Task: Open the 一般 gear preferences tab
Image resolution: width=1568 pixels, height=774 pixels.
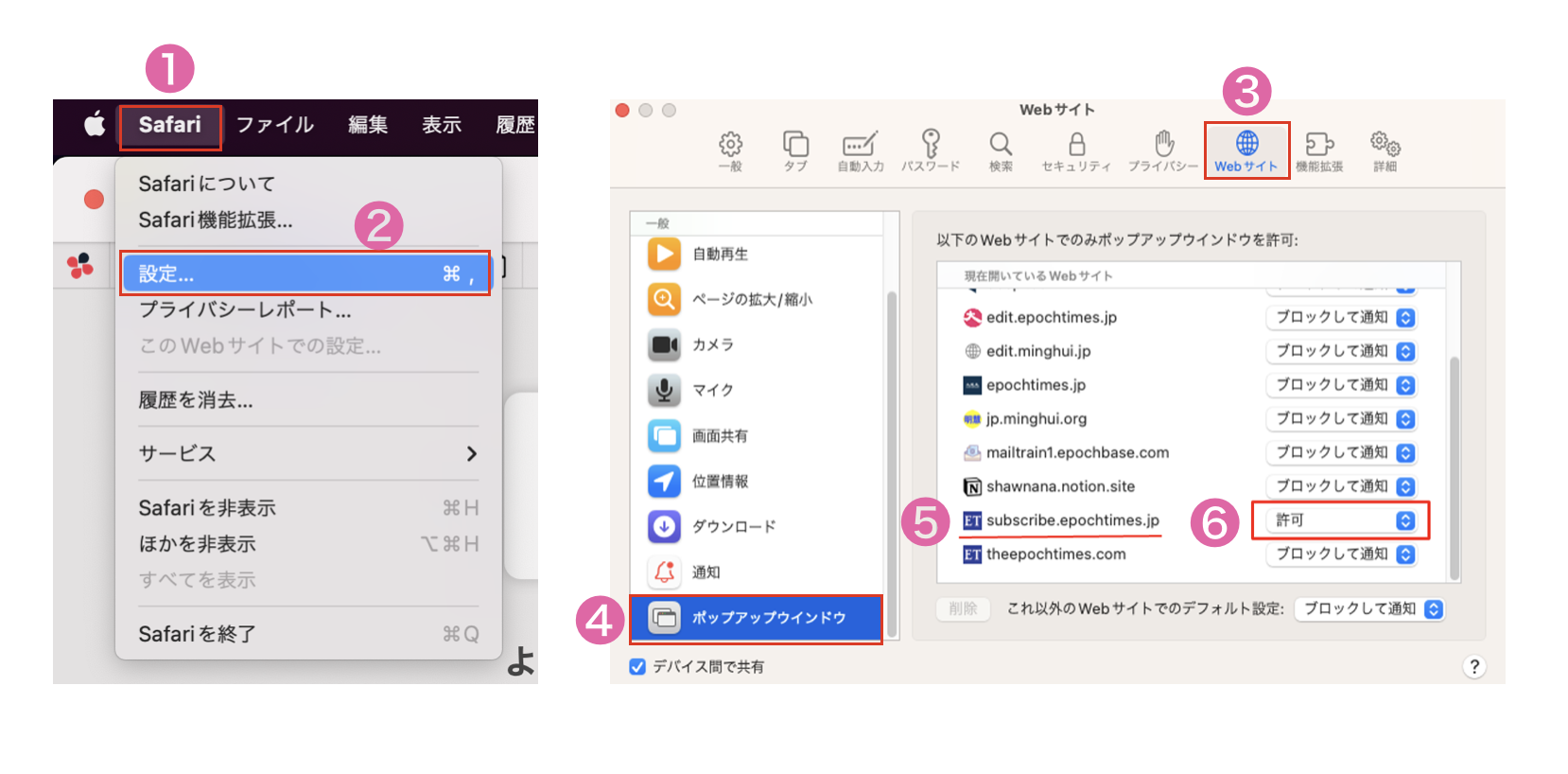Action: point(730,151)
